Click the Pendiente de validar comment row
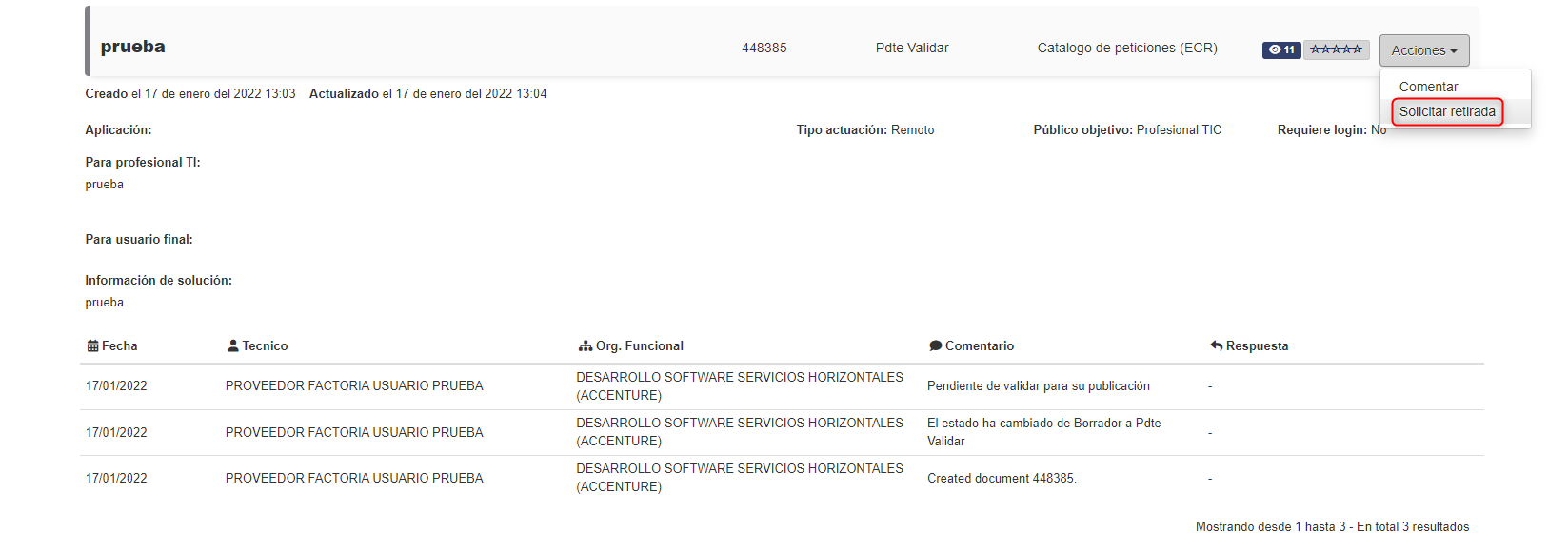This screenshot has height=552, width=1568. click(782, 386)
